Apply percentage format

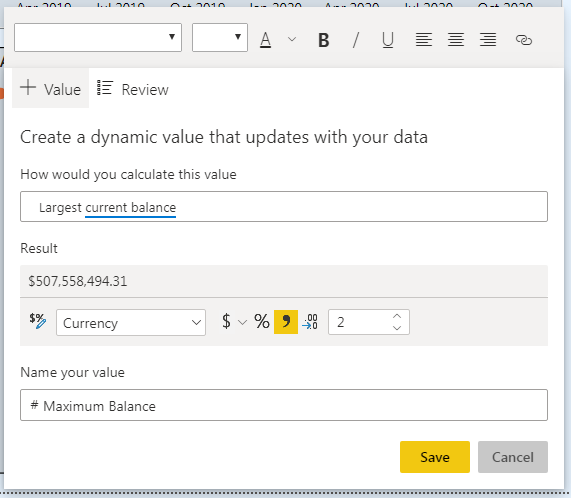[262, 321]
